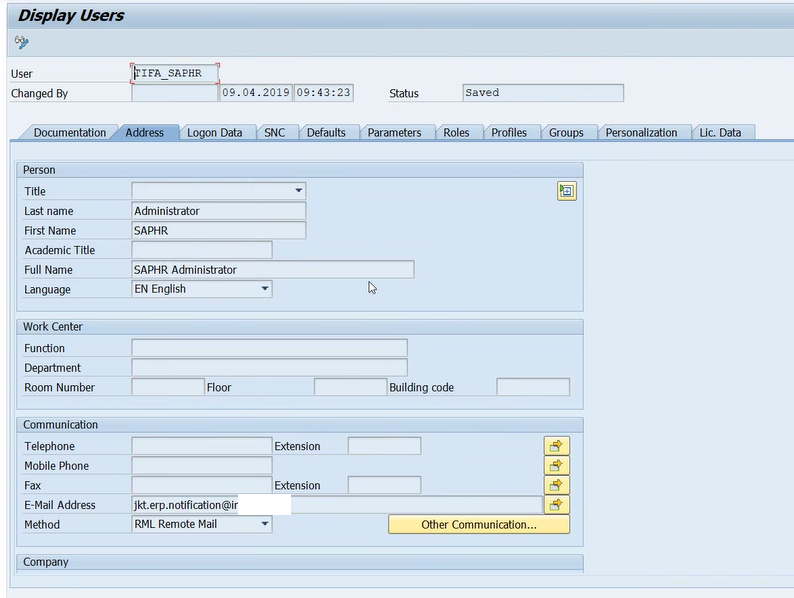Click the Telephone number input field
Image resolution: width=794 pixels, height=598 pixels.
(x=202, y=446)
